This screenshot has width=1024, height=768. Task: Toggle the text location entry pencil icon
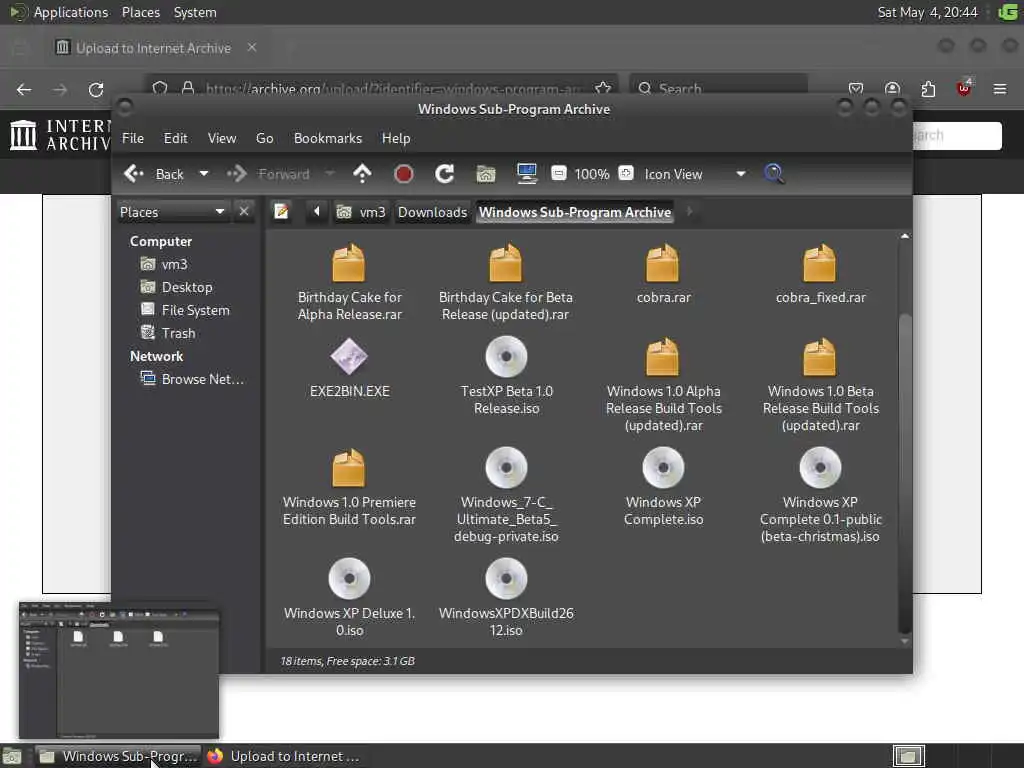[281, 212]
